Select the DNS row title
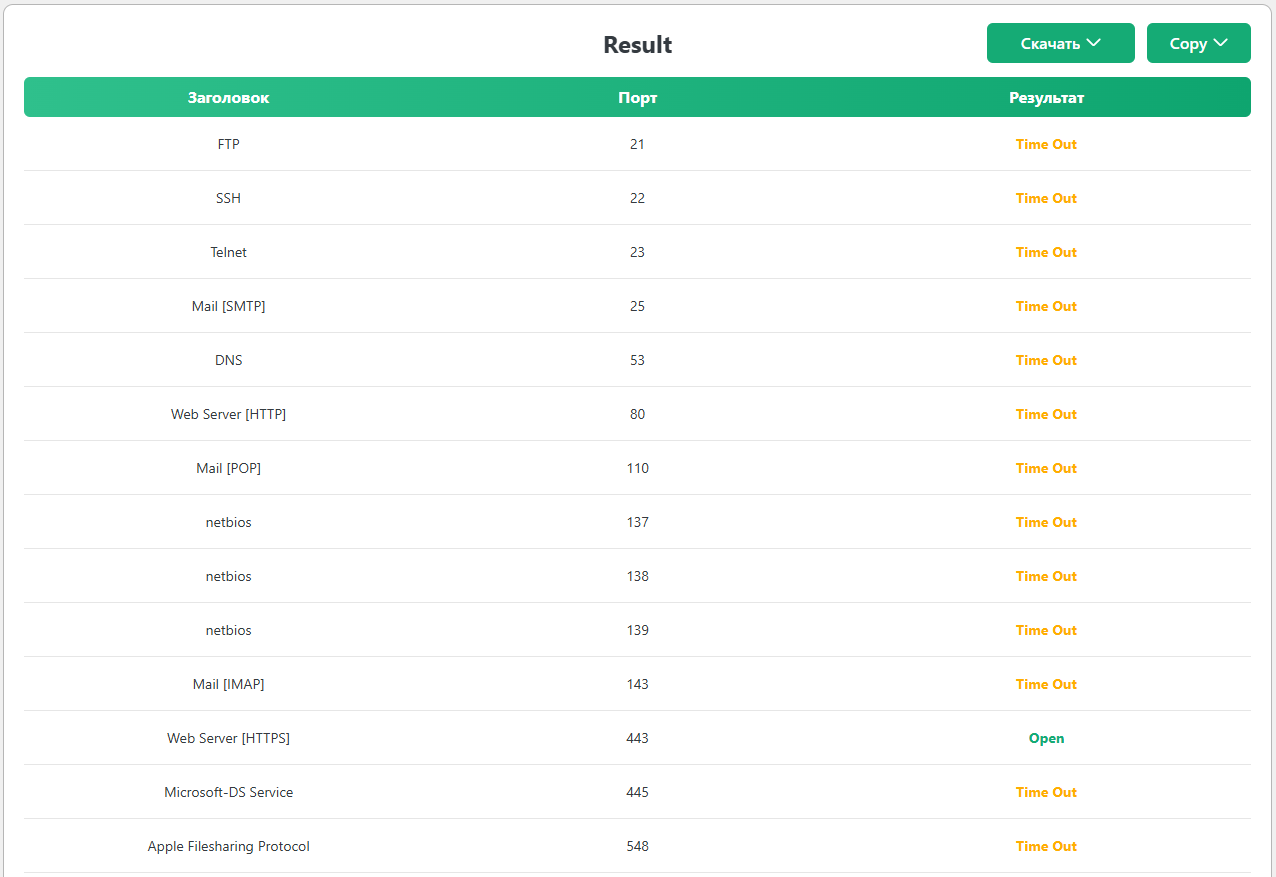This screenshot has height=877, width=1276. (228, 360)
